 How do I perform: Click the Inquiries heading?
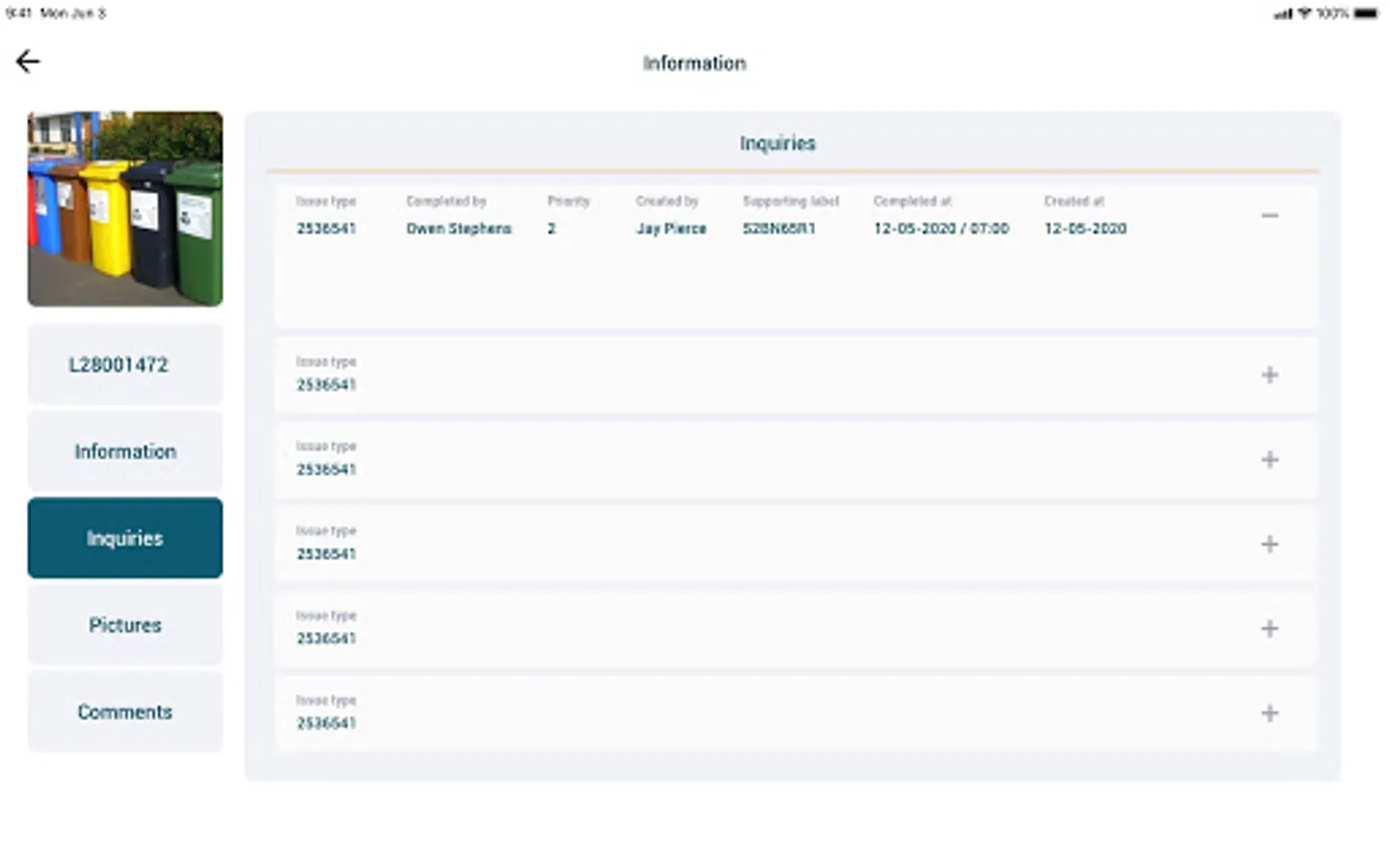tap(777, 143)
